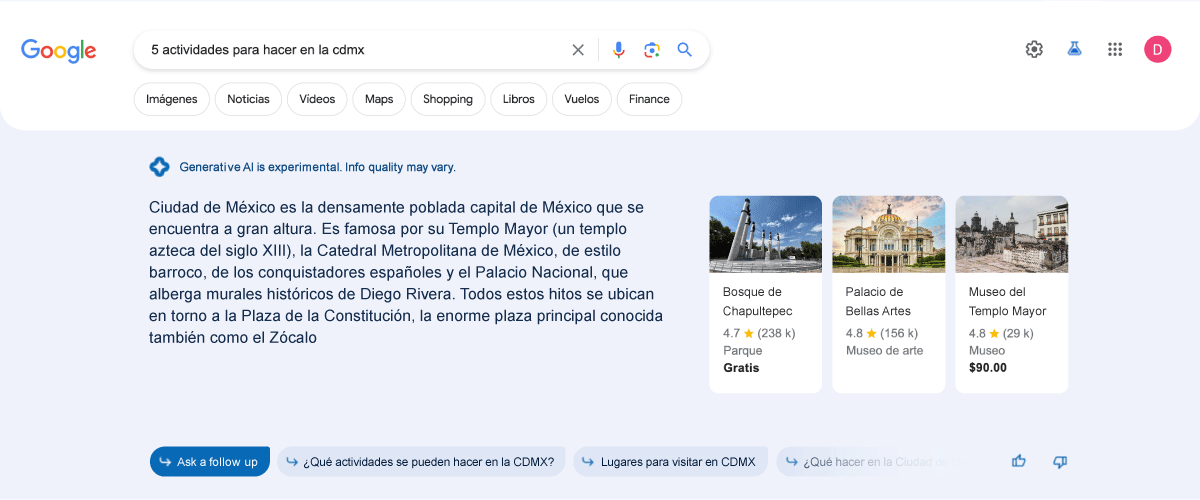1200x500 pixels.
Task: Open the Palacio de Bellas Artes photo
Action: pos(888,234)
